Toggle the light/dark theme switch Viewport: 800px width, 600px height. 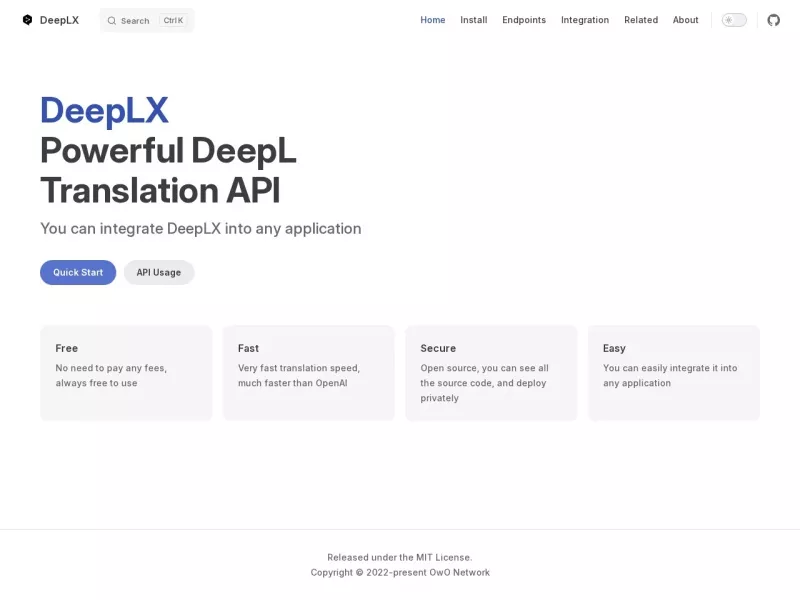(x=734, y=20)
